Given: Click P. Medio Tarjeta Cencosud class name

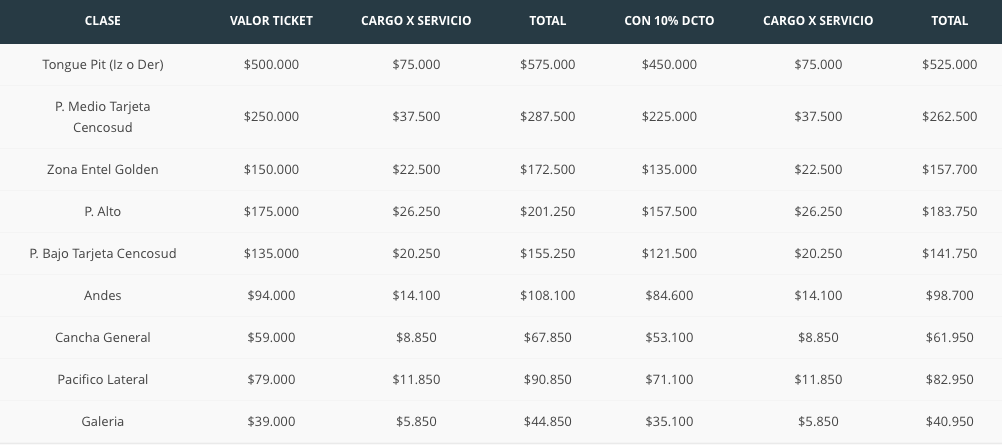Looking at the screenshot, I should (103, 117).
